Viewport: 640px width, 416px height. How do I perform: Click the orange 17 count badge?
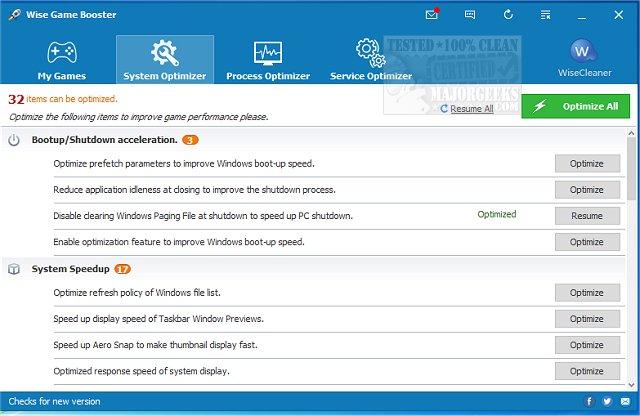click(x=122, y=269)
